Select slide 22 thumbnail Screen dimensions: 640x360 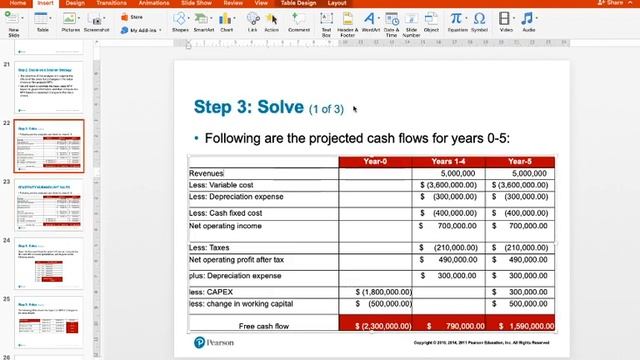pyautogui.click(x=49, y=146)
